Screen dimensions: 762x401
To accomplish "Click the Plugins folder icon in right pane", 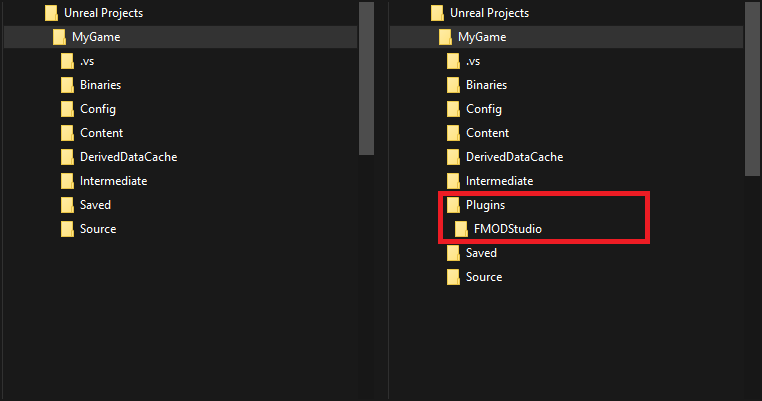I will tap(453, 205).
